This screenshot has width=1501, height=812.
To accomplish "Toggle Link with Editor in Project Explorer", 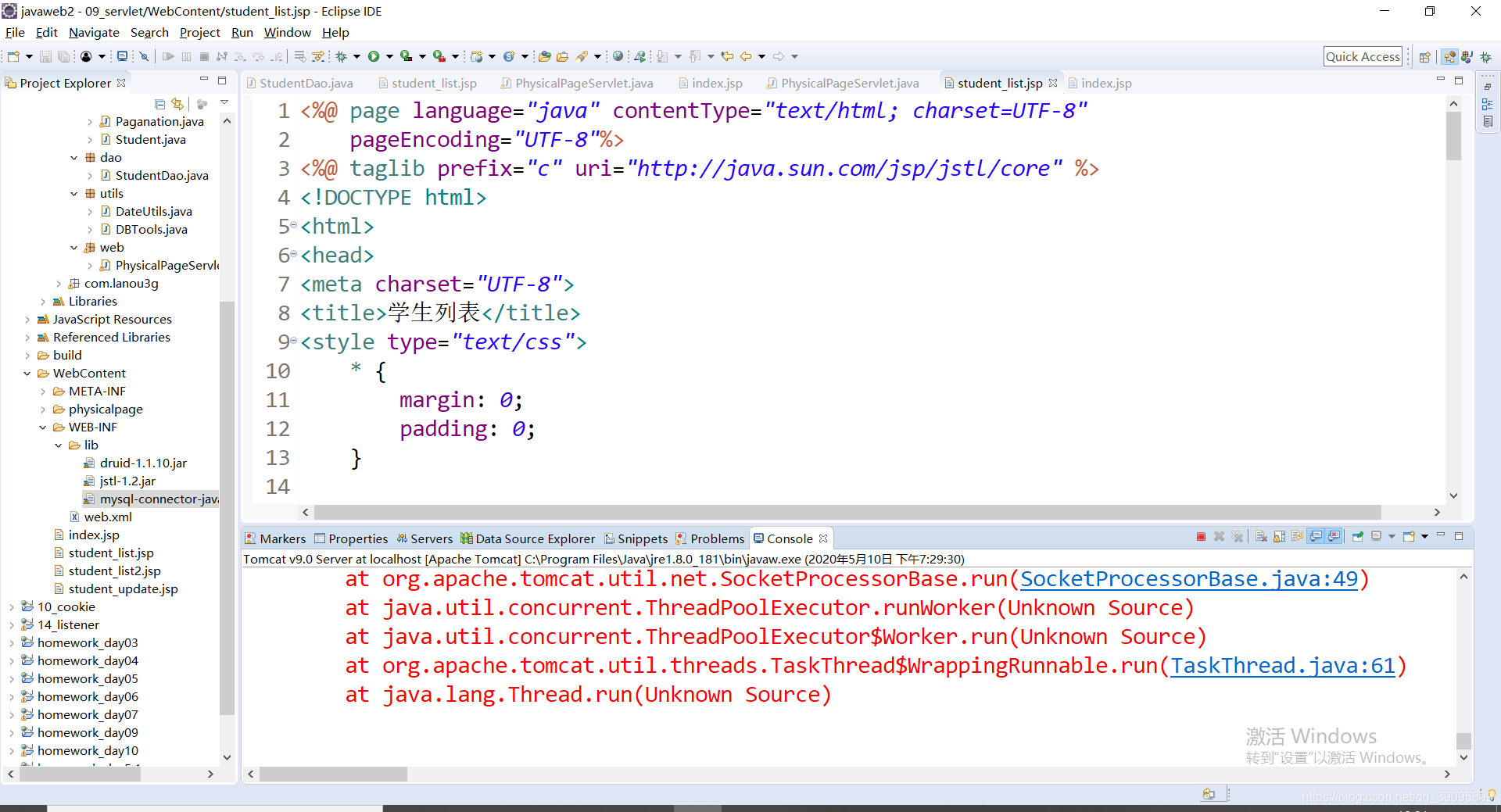I will 177,104.
